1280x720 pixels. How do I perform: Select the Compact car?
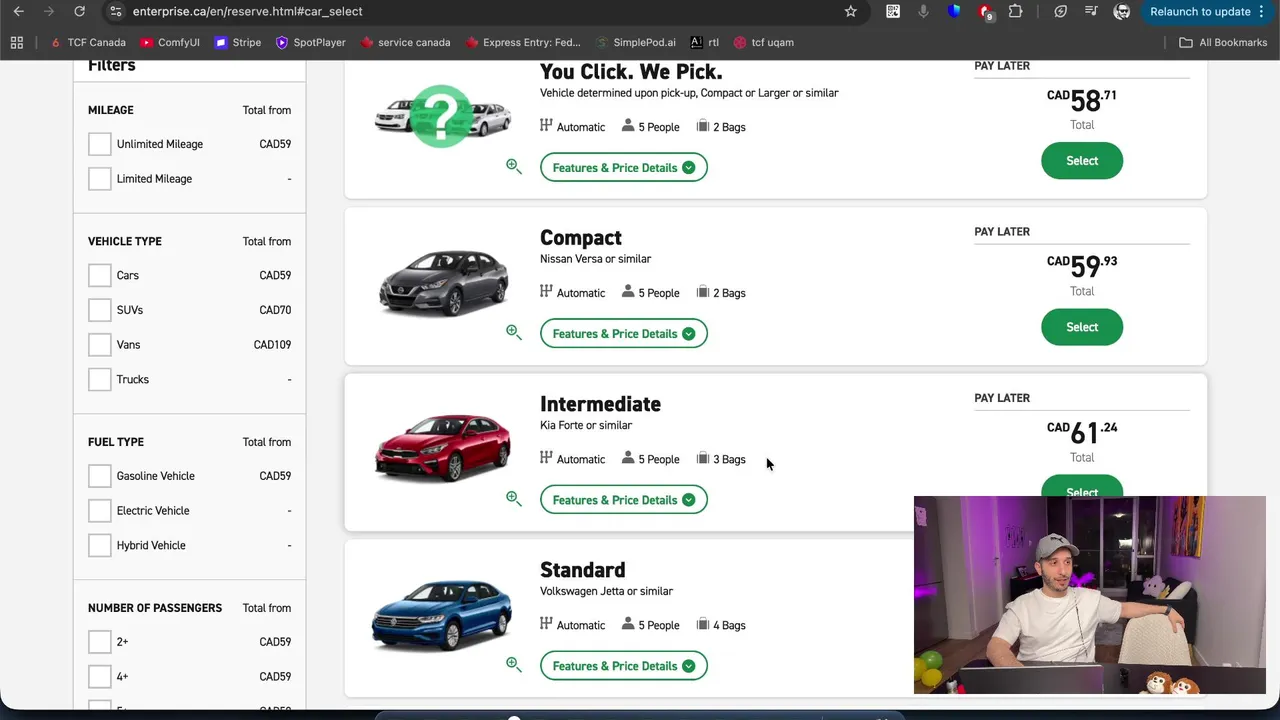(x=1082, y=327)
